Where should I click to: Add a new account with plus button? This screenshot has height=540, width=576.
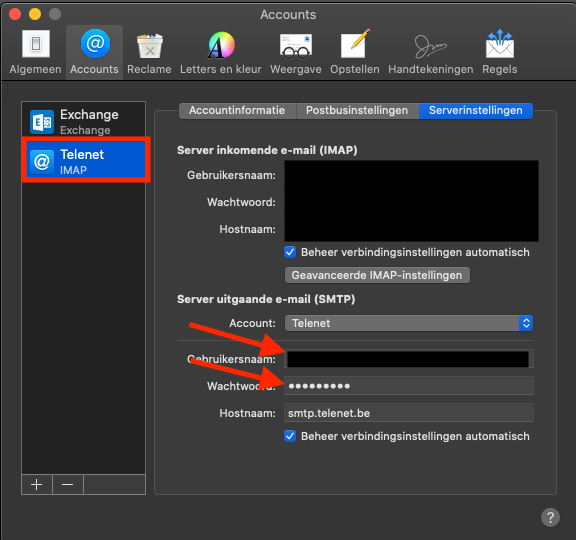(x=37, y=485)
